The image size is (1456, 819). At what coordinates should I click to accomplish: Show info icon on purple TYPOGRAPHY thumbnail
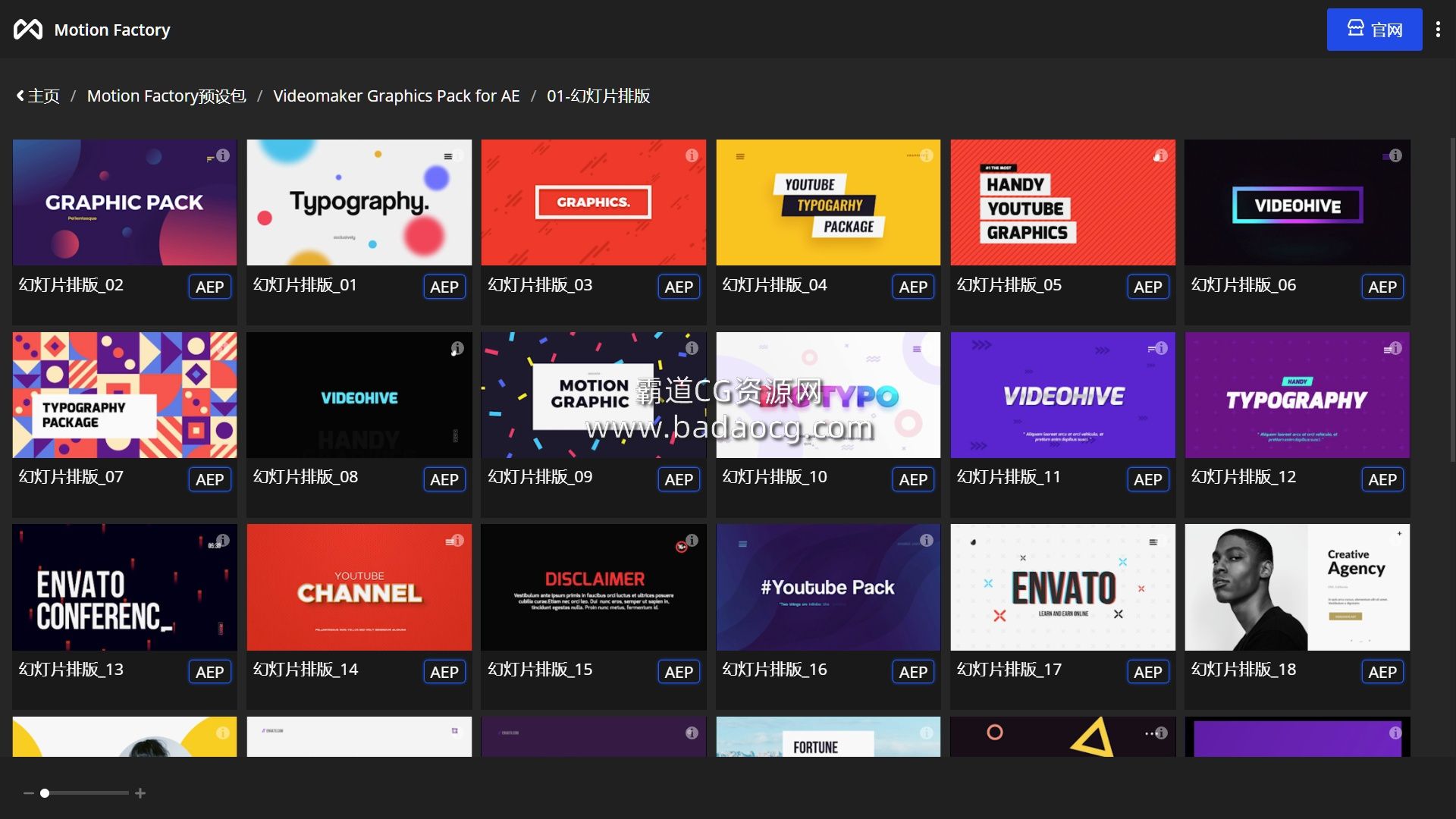click(x=1395, y=348)
